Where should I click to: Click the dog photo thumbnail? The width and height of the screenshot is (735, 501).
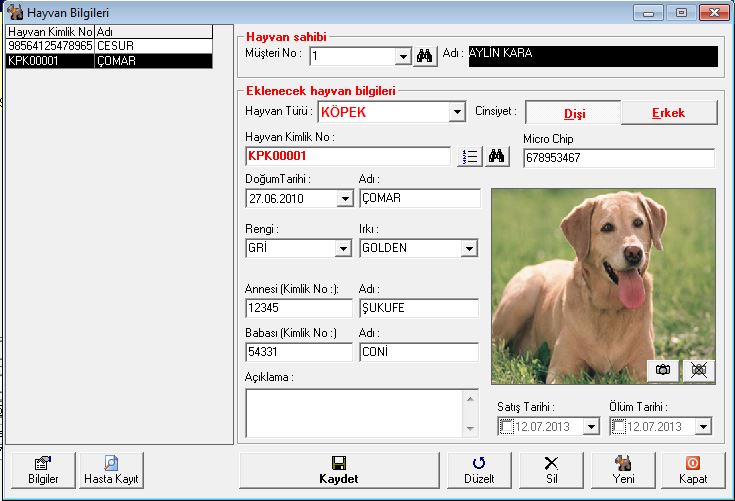coord(603,286)
